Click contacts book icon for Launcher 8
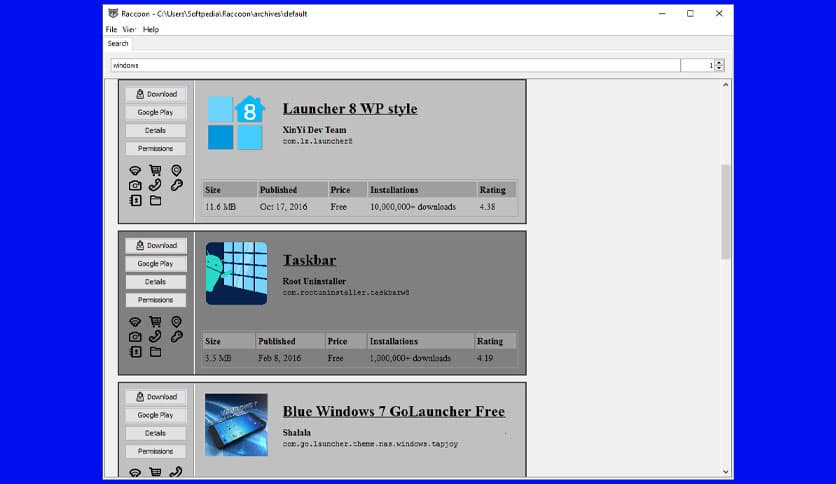 click(x=135, y=200)
